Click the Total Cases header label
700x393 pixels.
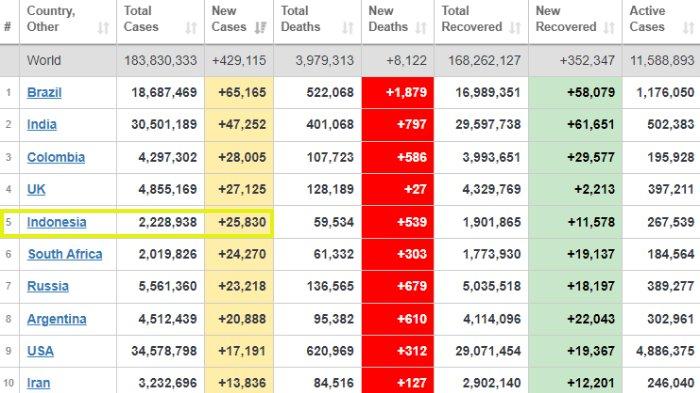click(141, 19)
